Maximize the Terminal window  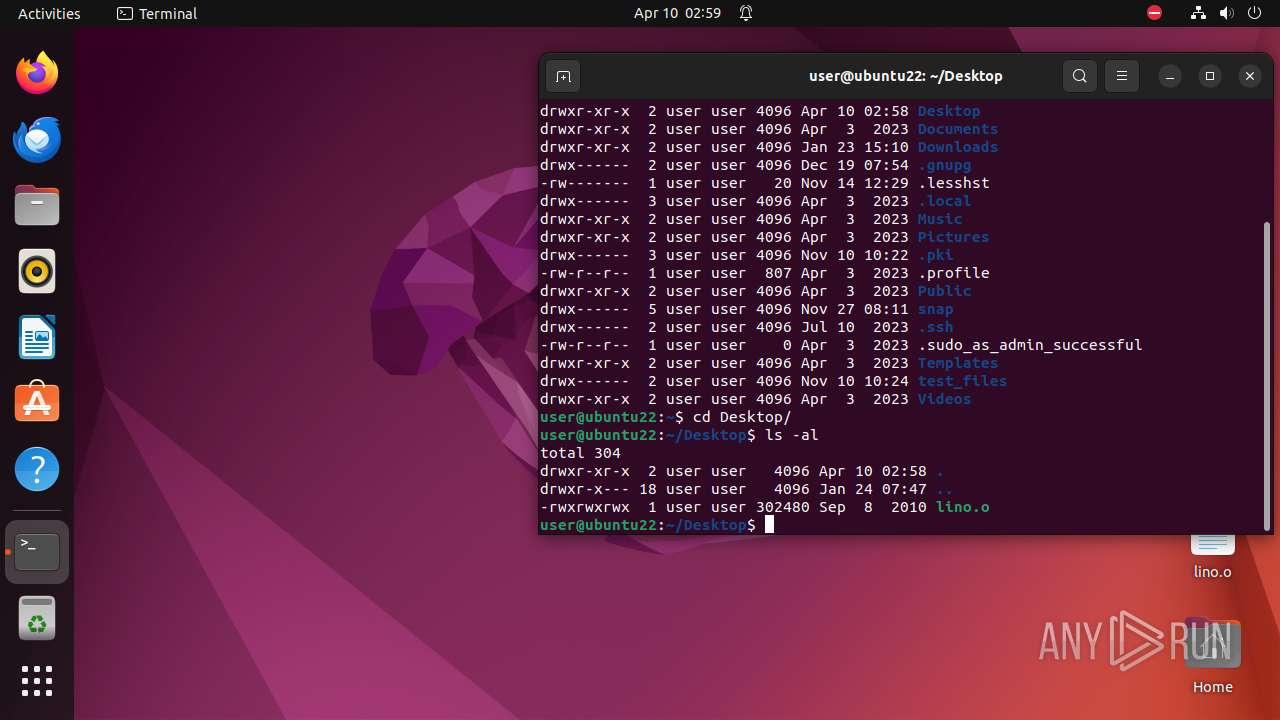(1210, 76)
